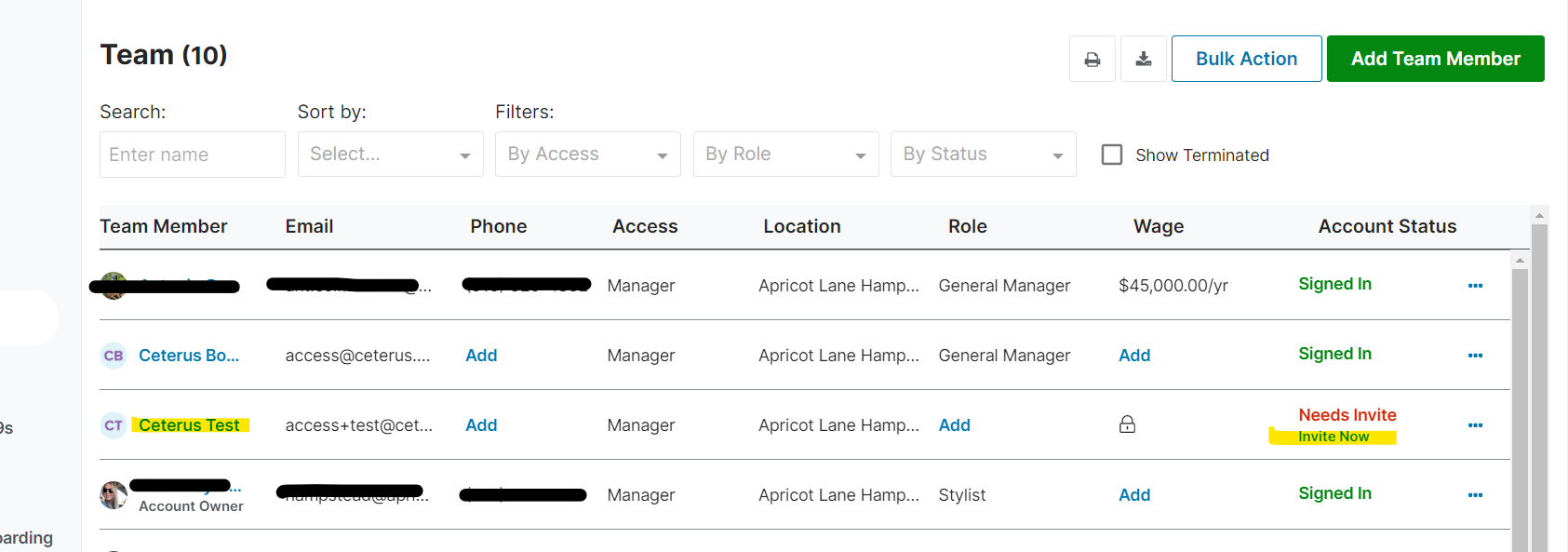Screen dimensions: 1568x552
Task: Expand the By Status filter
Action: pyautogui.click(x=984, y=155)
